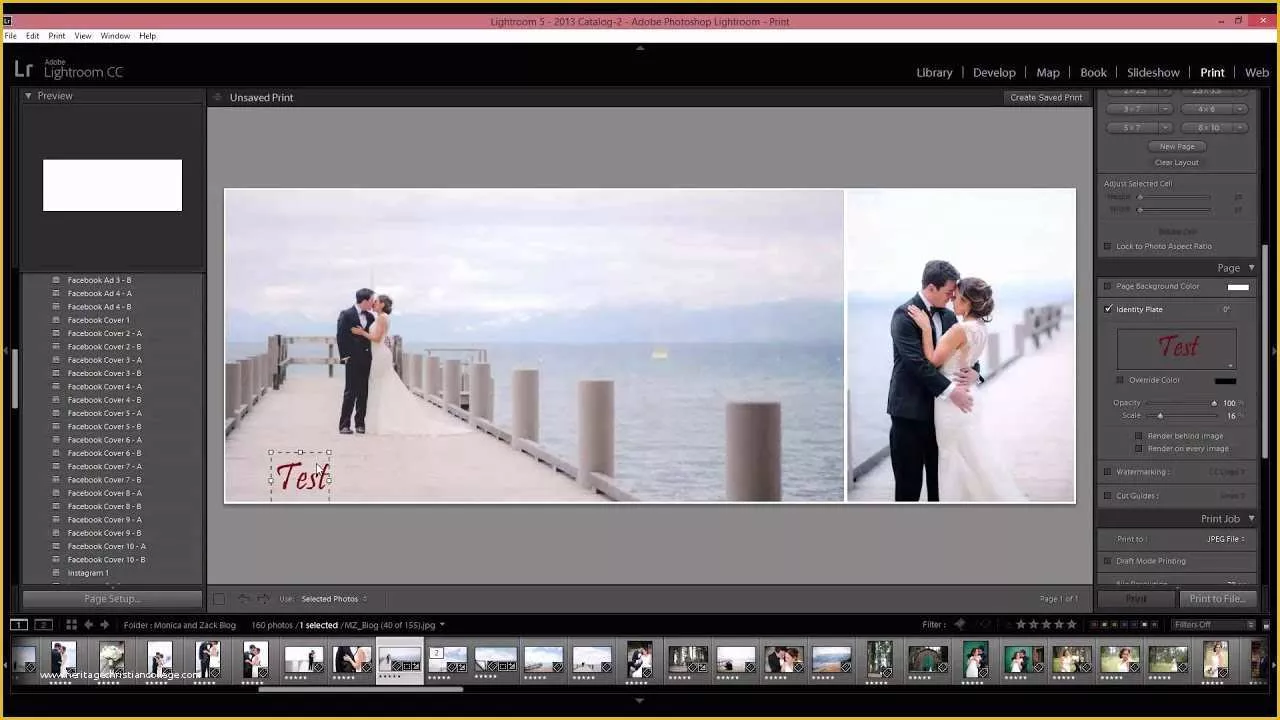Select second window display icon 2
This screenshot has height=720, width=1280.
tap(43, 625)
